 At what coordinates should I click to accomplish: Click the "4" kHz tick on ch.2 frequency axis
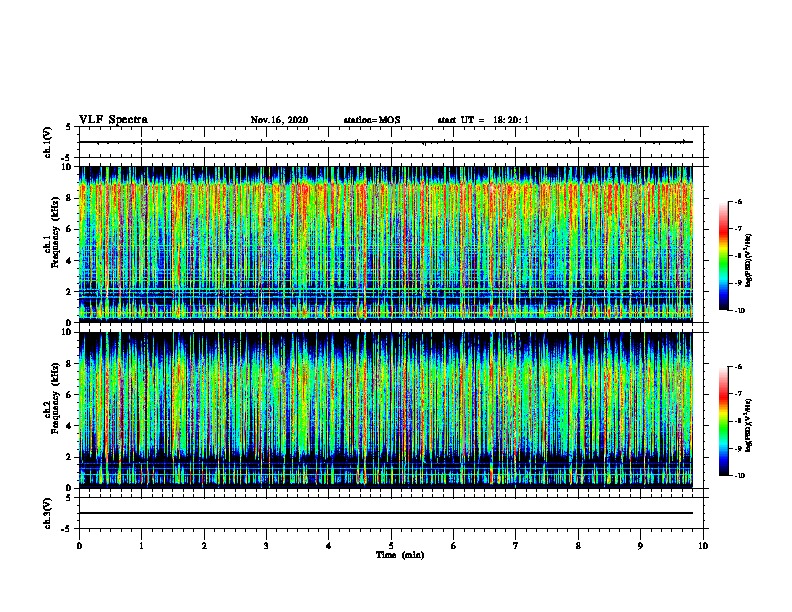click(x=69, y=426)
